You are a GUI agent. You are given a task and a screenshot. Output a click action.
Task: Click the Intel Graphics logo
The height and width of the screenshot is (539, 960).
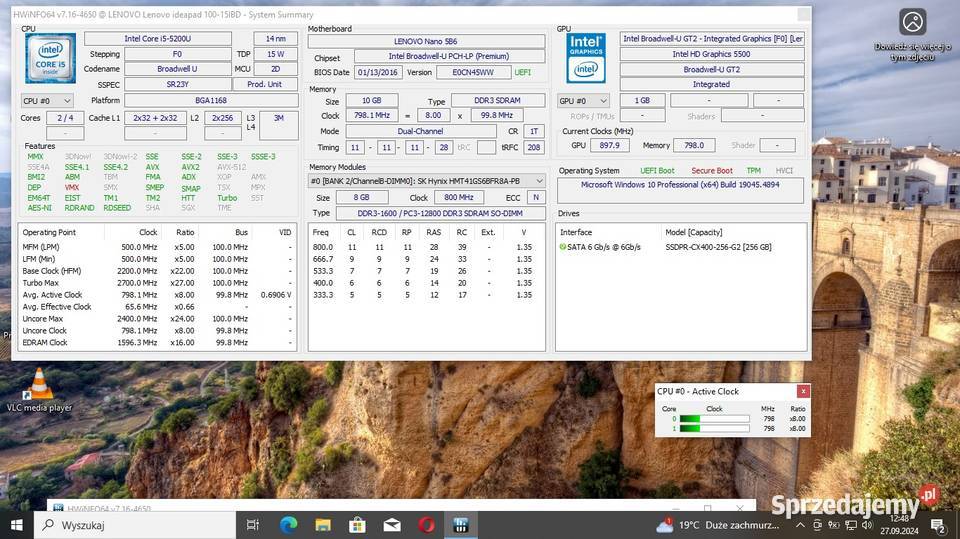[x=585, y=58]
